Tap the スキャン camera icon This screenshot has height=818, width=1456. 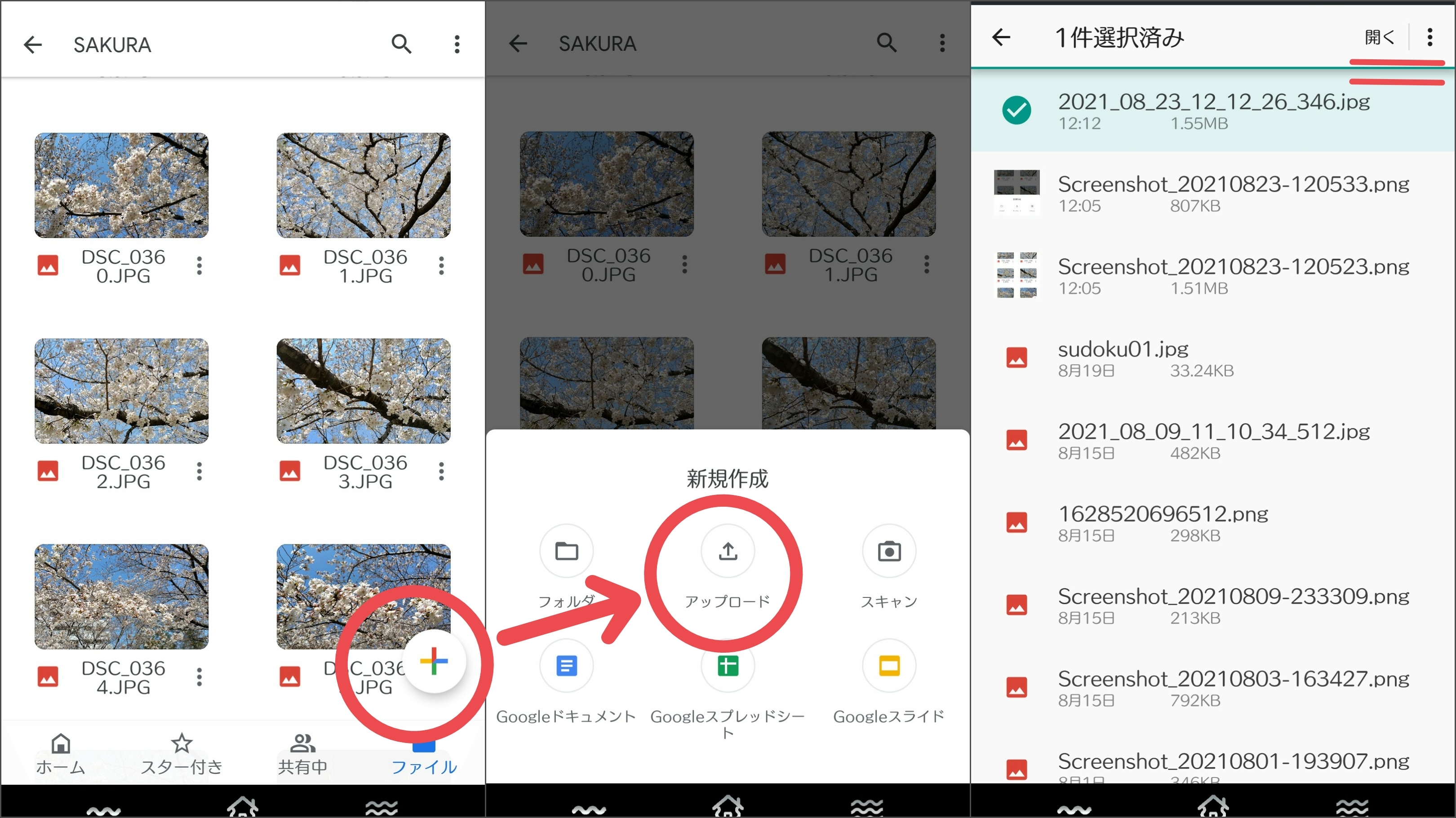tap(888, 551)
